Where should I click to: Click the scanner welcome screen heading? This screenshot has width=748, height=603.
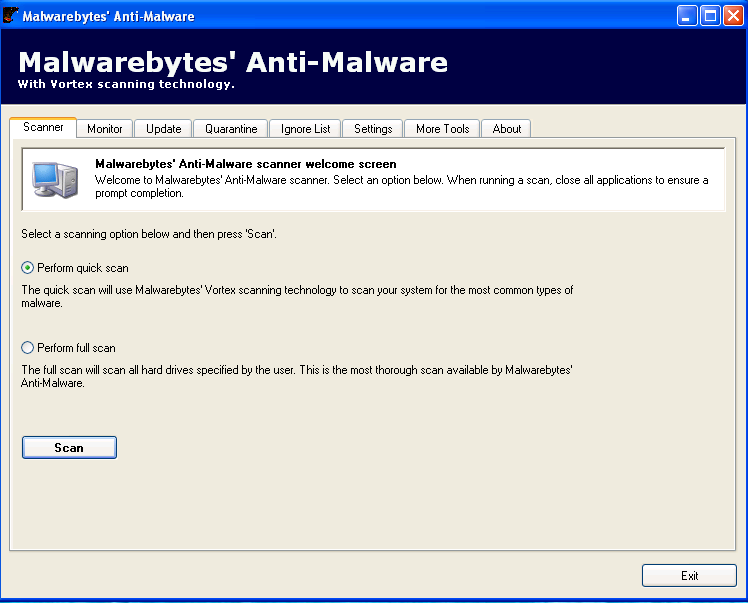(246, 164)
